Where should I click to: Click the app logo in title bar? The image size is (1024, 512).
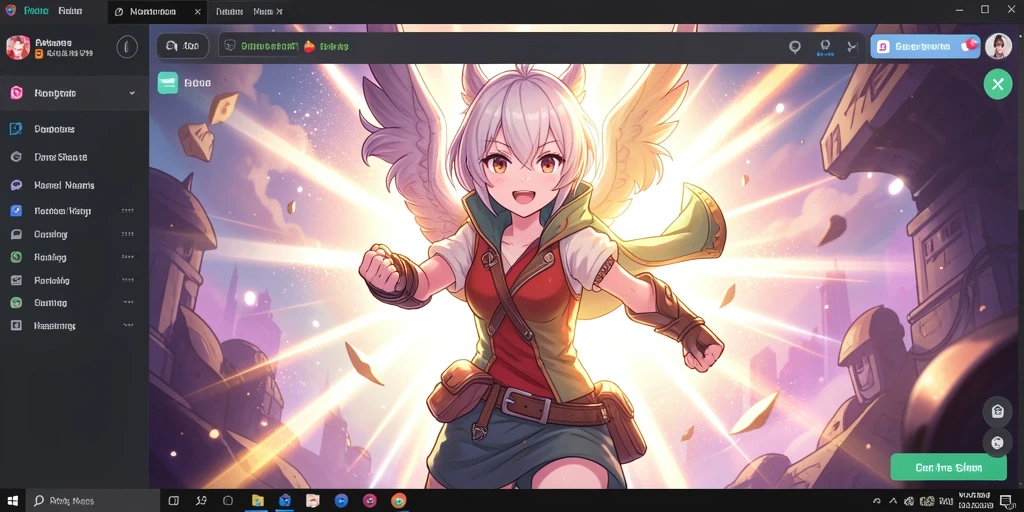10,10
